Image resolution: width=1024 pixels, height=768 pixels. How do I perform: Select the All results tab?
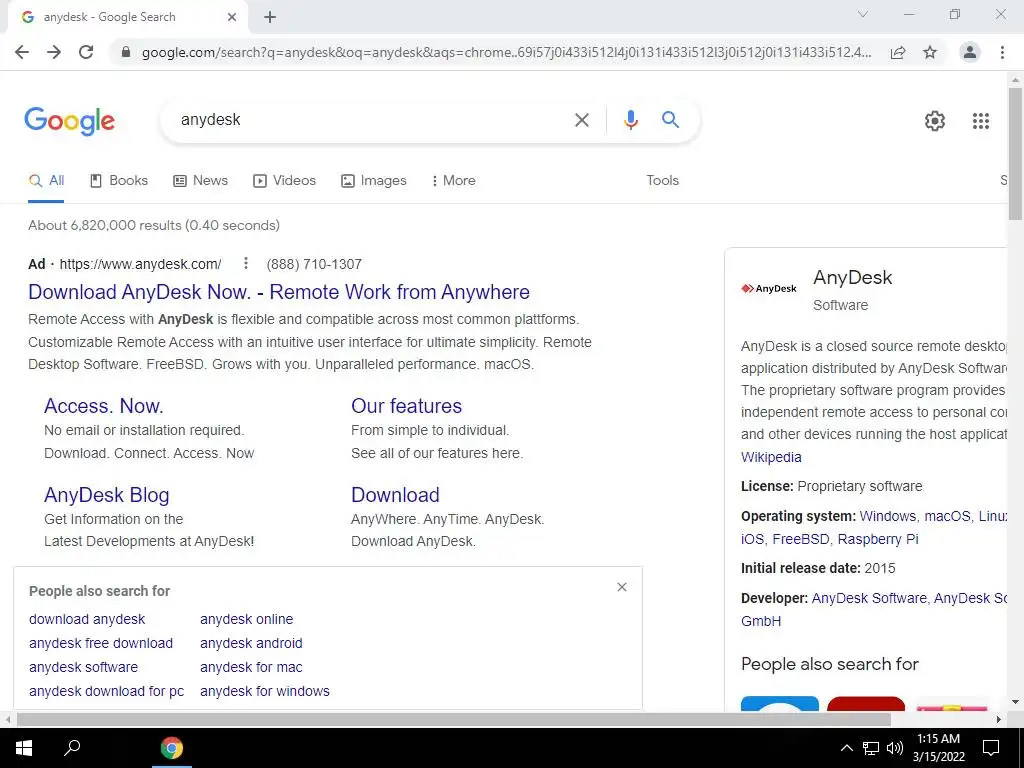coord(46,181)
